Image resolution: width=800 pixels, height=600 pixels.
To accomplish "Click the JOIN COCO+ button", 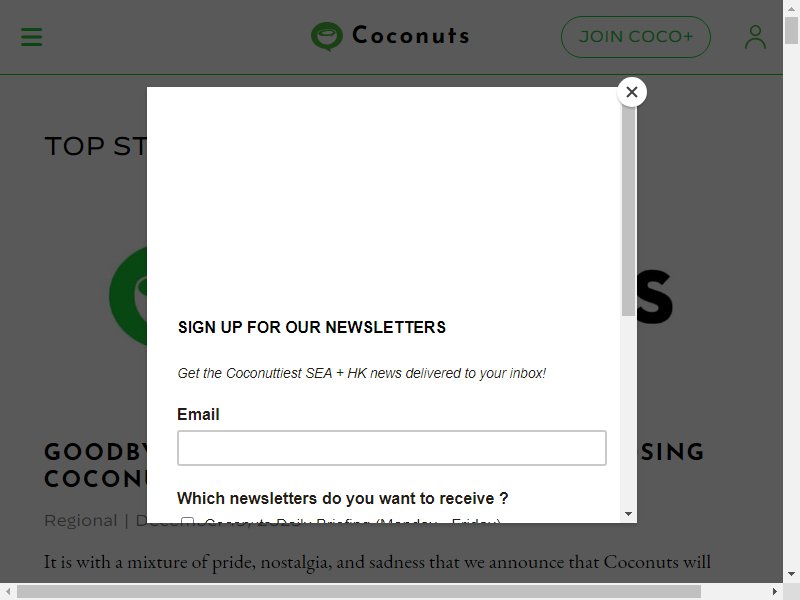I will (636, 37).
